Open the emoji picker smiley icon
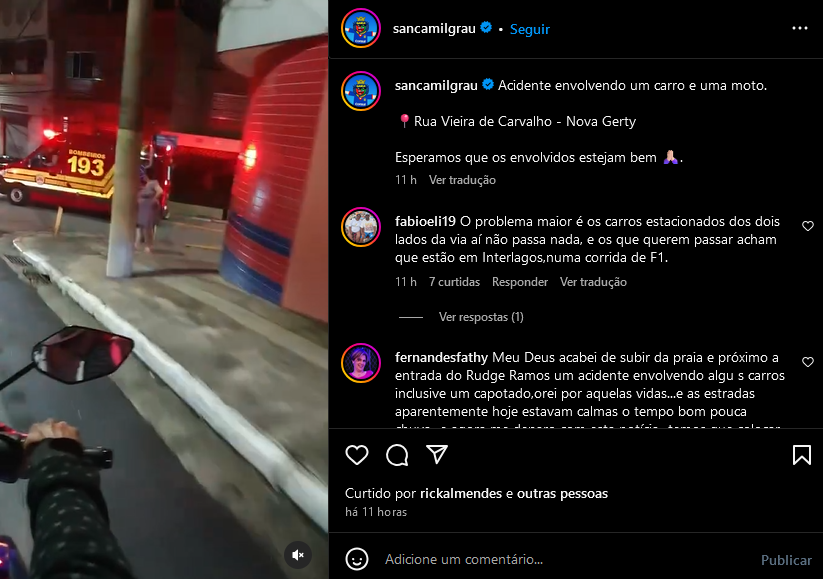 pos(357,559)
